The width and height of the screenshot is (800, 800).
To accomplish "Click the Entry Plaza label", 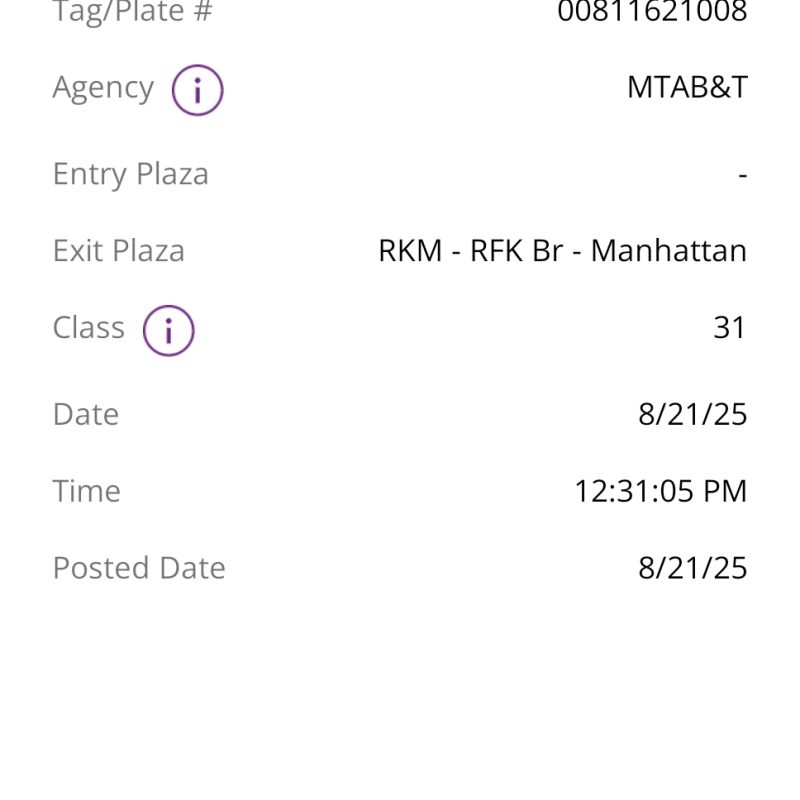I will [x=130, y=174].
